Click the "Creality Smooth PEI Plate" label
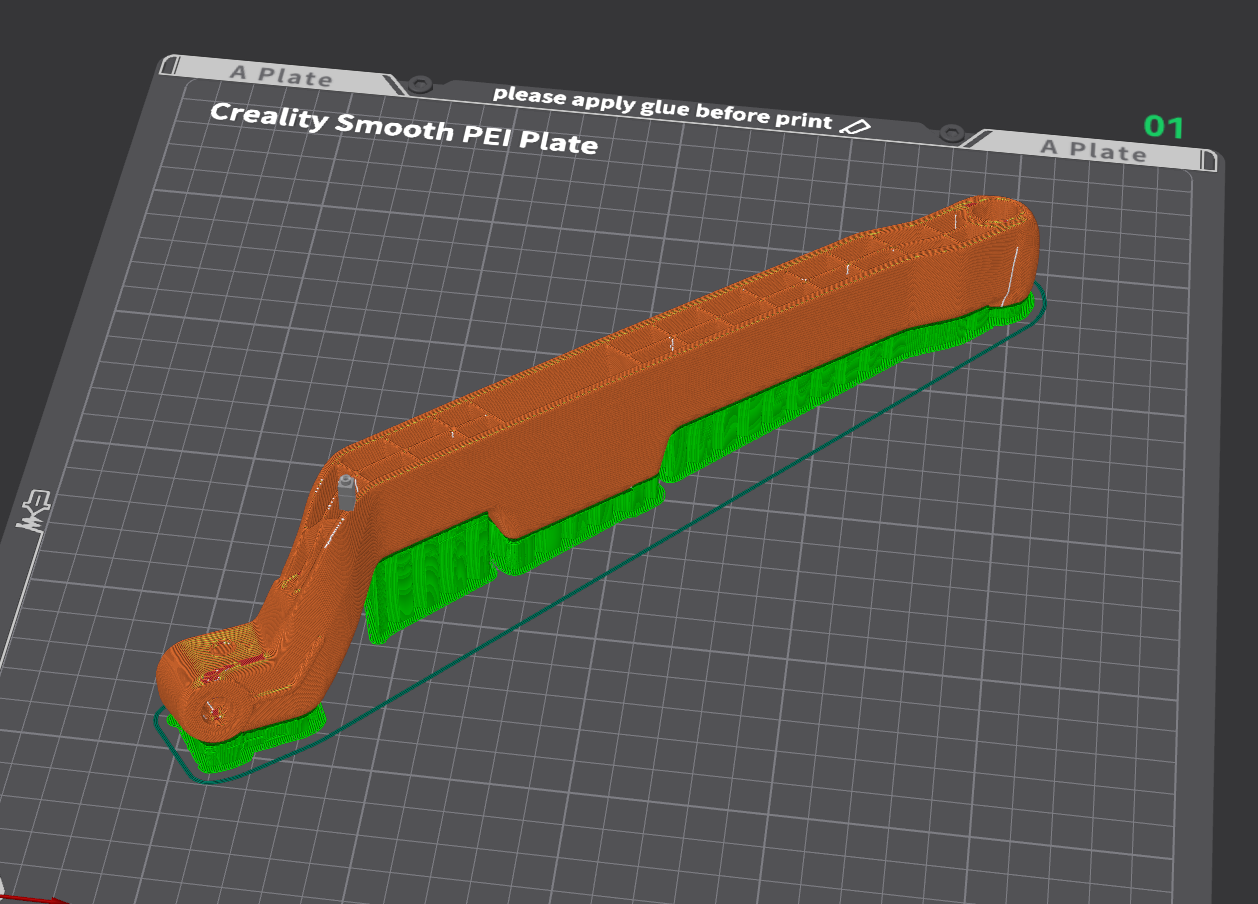Image resolution: width=1258 pixels, height=904 pixels. pyautogui.click(x=404, y=128)
